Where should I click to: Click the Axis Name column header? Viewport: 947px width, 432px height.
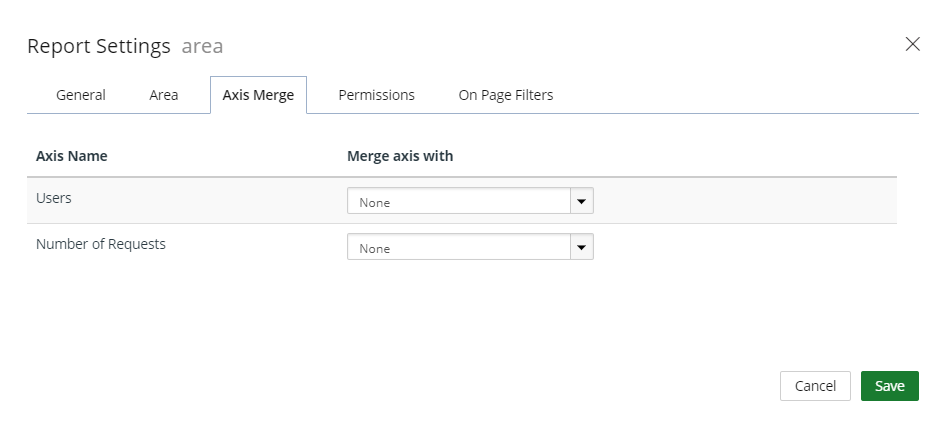pos(71,156)
